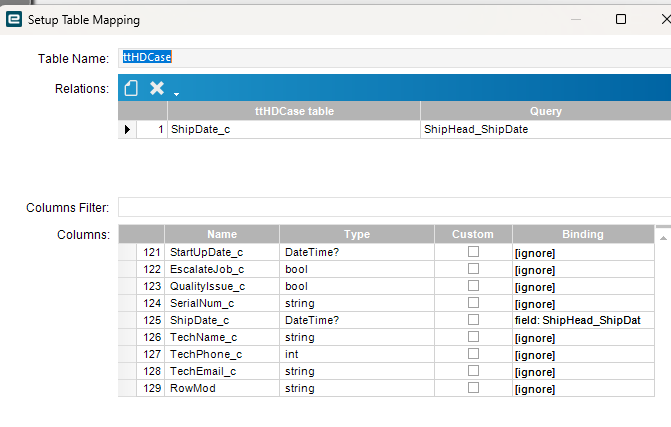Open Binding dropdown for TechPhone_c row
Screen dimensions: 671x427
click(583, 354)
